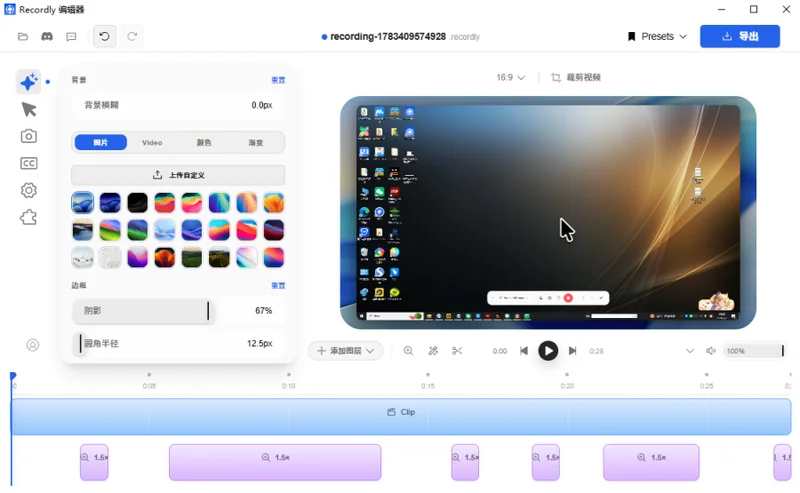Adjust the 阴影 shadow slider

coord(178,311)
